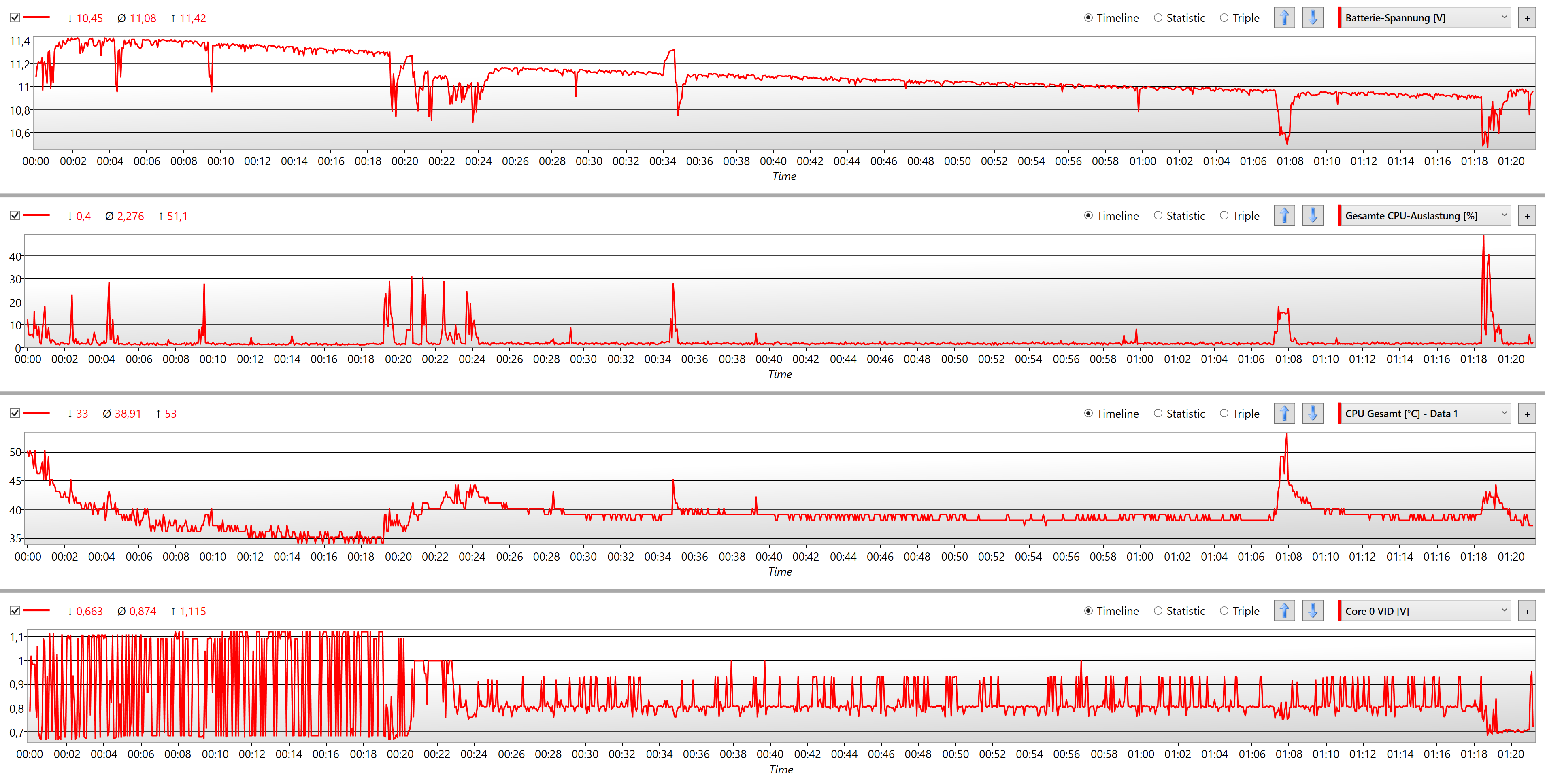The image size is (1545, 784).
Task: Click up arrow in CPU Gesamt row
Action: pos(1284,414)
